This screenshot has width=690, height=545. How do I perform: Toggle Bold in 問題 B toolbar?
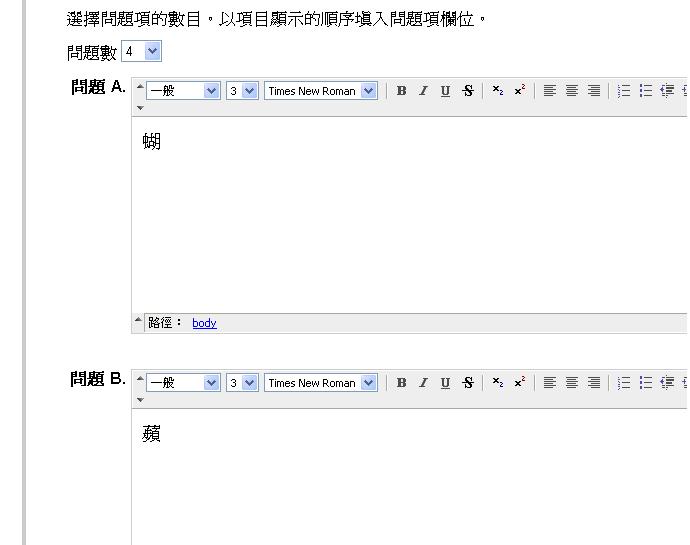pyautogui.click(x=401, y=383)
